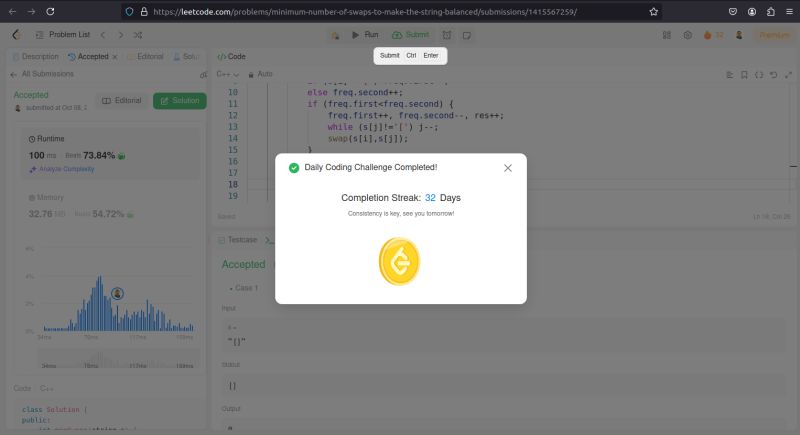Click the Ctrl key label in the Submit tooltip
This screenshot has height=435, width=800.
pos(411,56)
